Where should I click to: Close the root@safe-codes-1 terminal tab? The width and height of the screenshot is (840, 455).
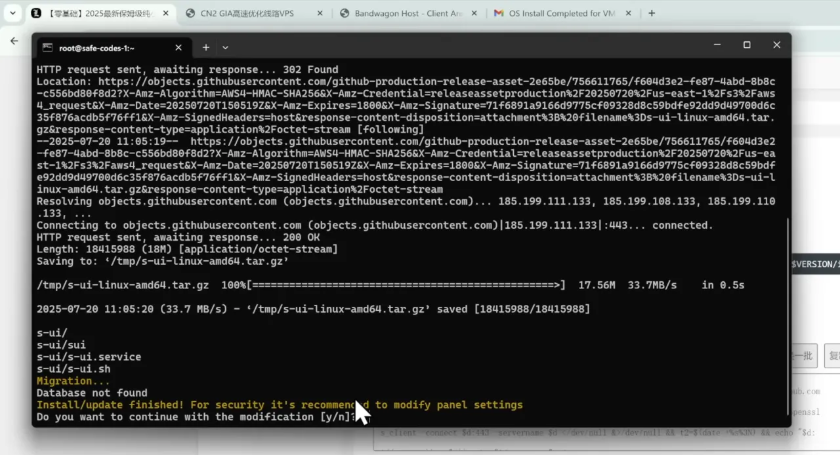coord(178,48)
